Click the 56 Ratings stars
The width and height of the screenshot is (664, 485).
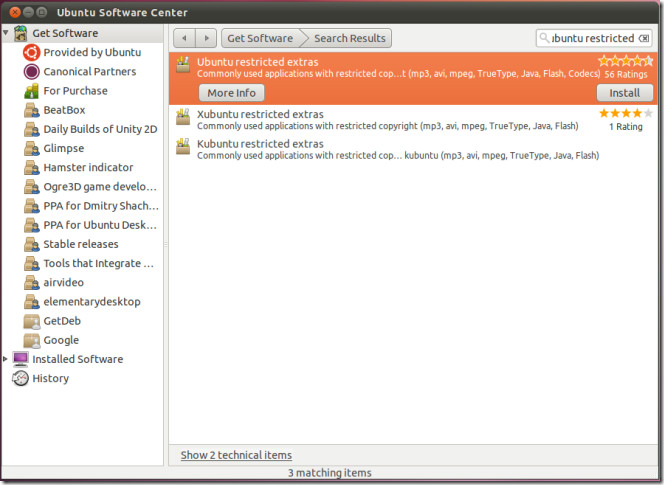[x=625, y=61]
